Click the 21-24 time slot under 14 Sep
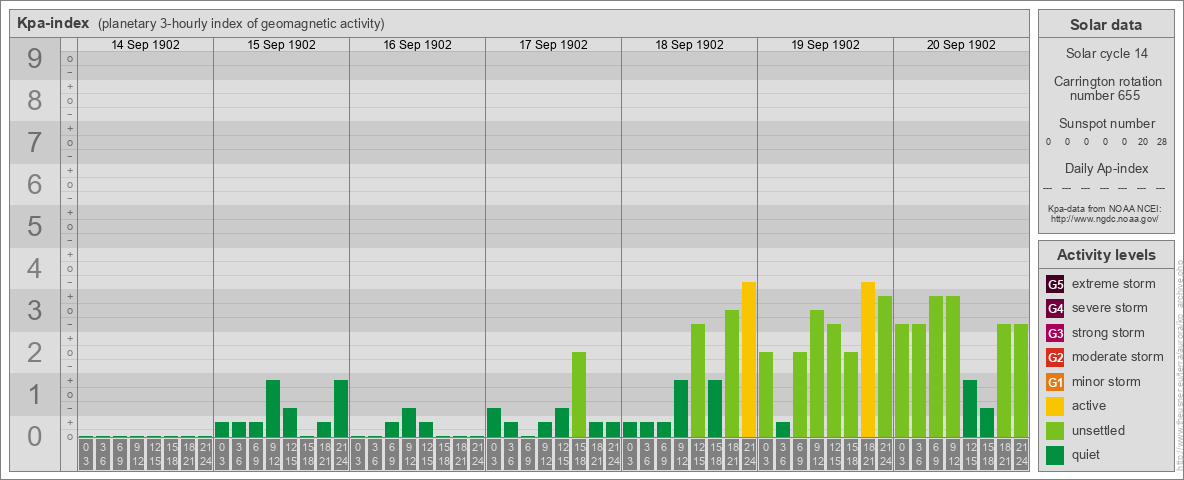The width and height of the screenshot is (1184, 480). pyautogui.click(x=205, y=455)
